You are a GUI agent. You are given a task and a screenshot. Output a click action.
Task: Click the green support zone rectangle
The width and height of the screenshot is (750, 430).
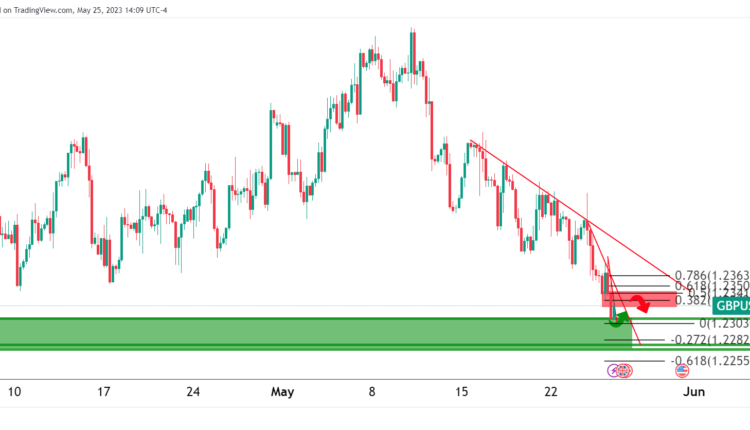300,333
